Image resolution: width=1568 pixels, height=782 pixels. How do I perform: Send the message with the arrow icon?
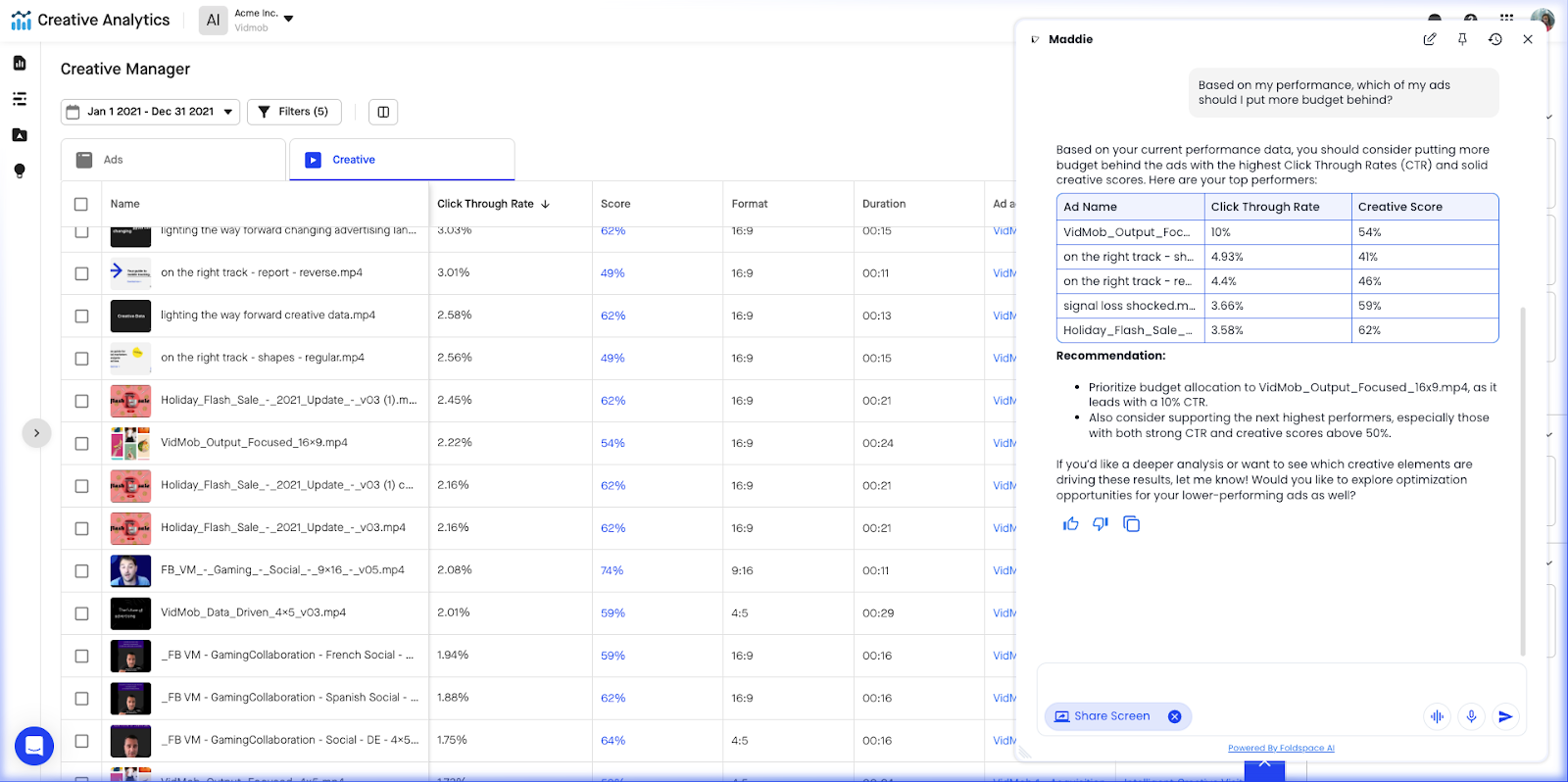tap(1505, 716)
